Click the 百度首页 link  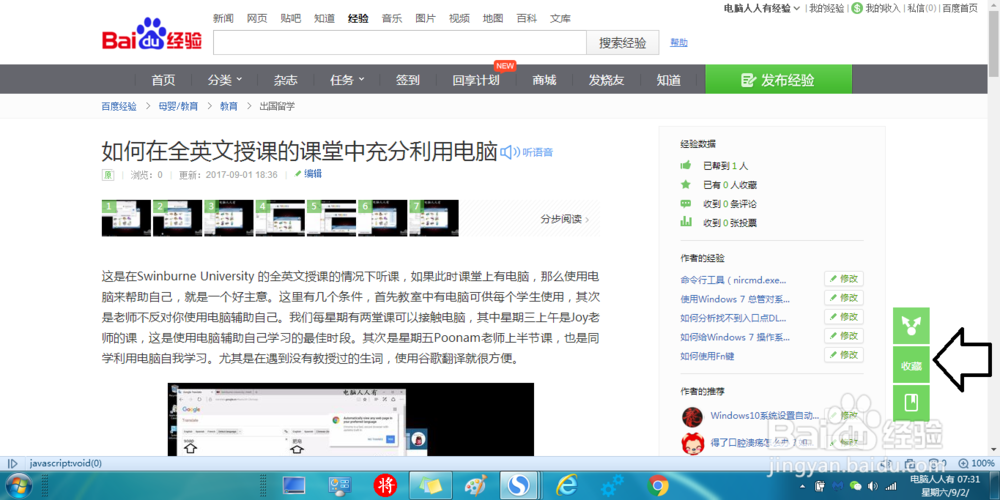(960, 8)
